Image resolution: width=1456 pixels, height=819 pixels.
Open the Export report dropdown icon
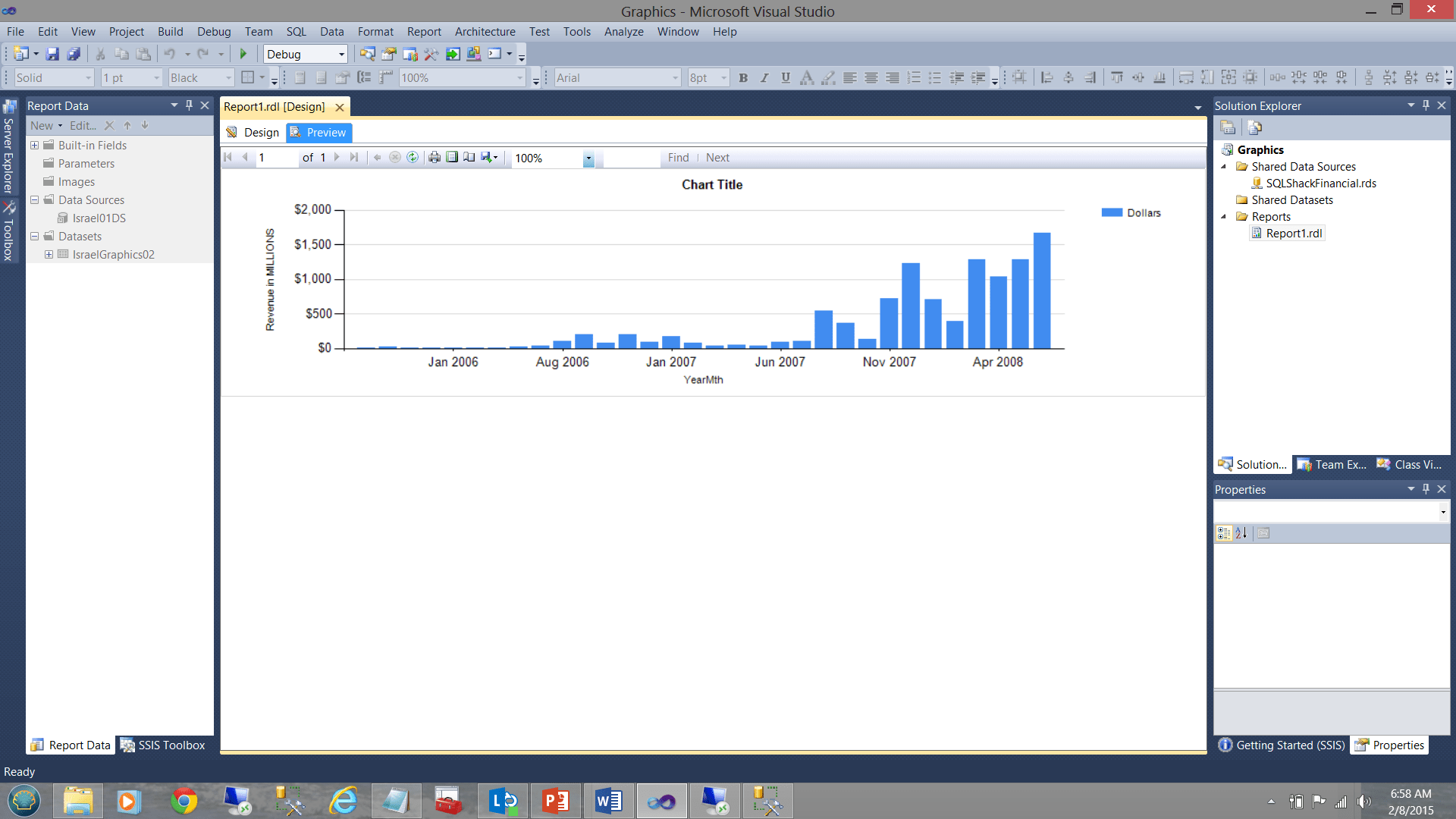(489, 158)
